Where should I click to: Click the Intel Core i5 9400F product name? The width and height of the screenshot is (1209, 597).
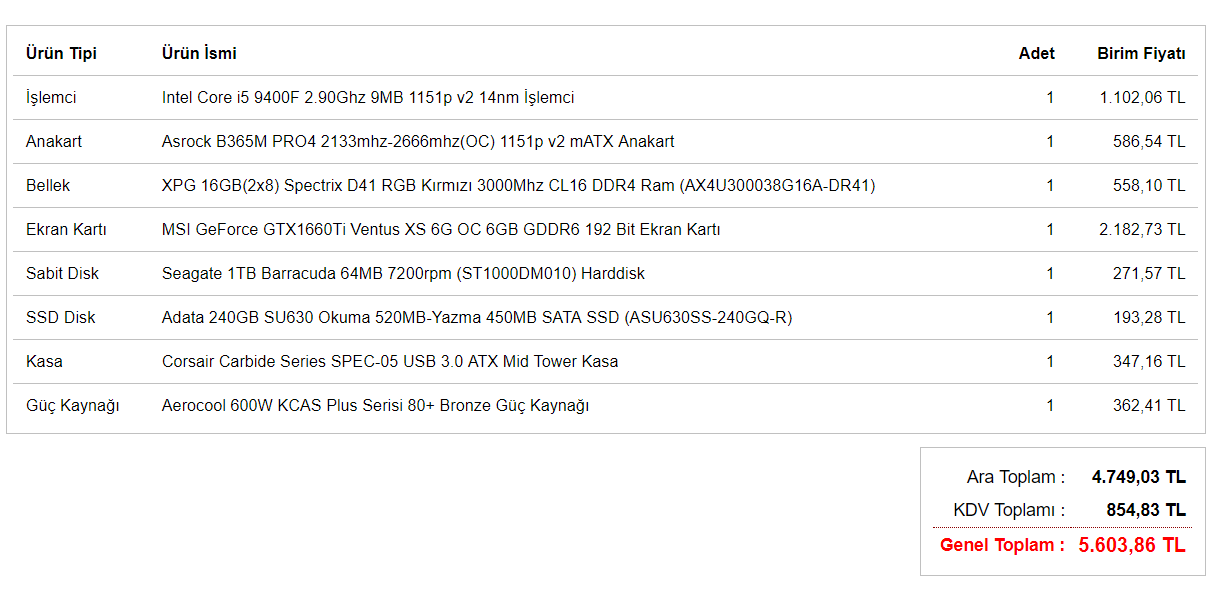[368, 98]
